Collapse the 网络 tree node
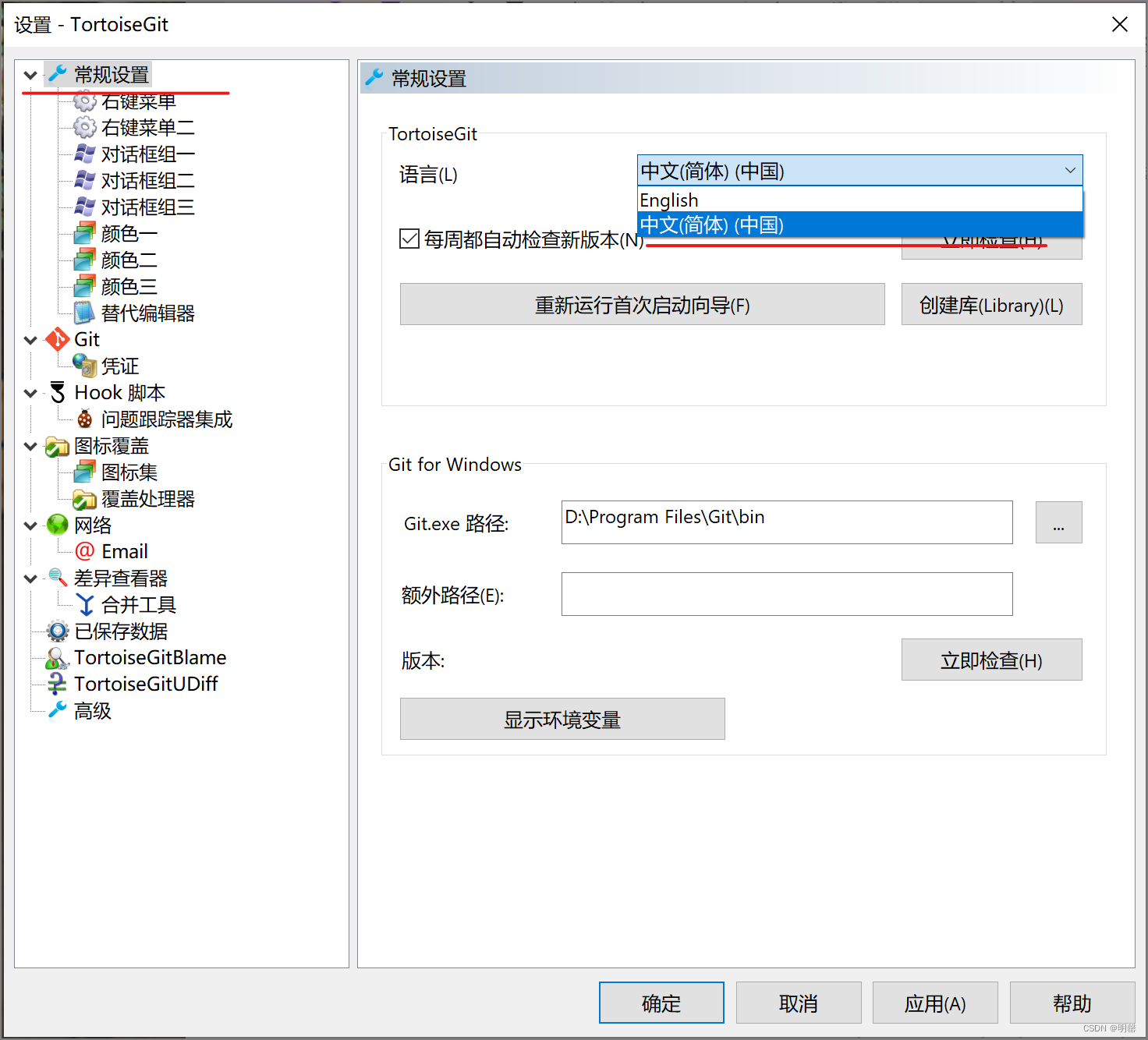 pyautogui.click(x=30, y=525)
